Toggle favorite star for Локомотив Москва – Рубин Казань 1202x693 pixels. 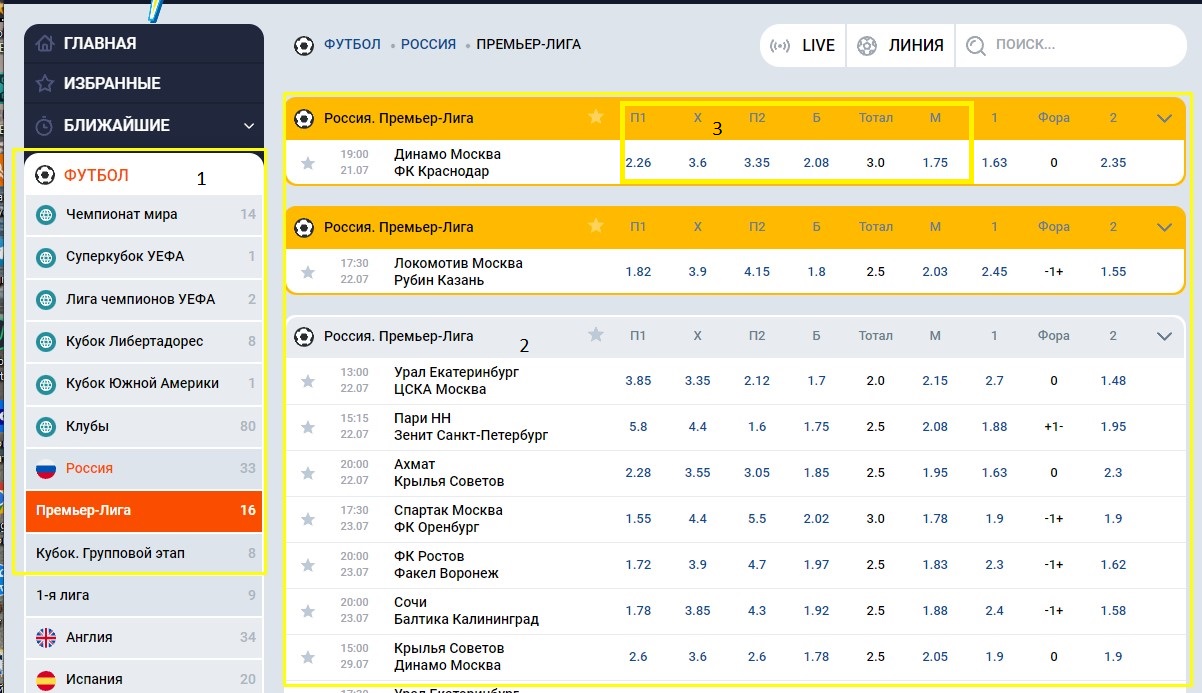coord(308,272)
